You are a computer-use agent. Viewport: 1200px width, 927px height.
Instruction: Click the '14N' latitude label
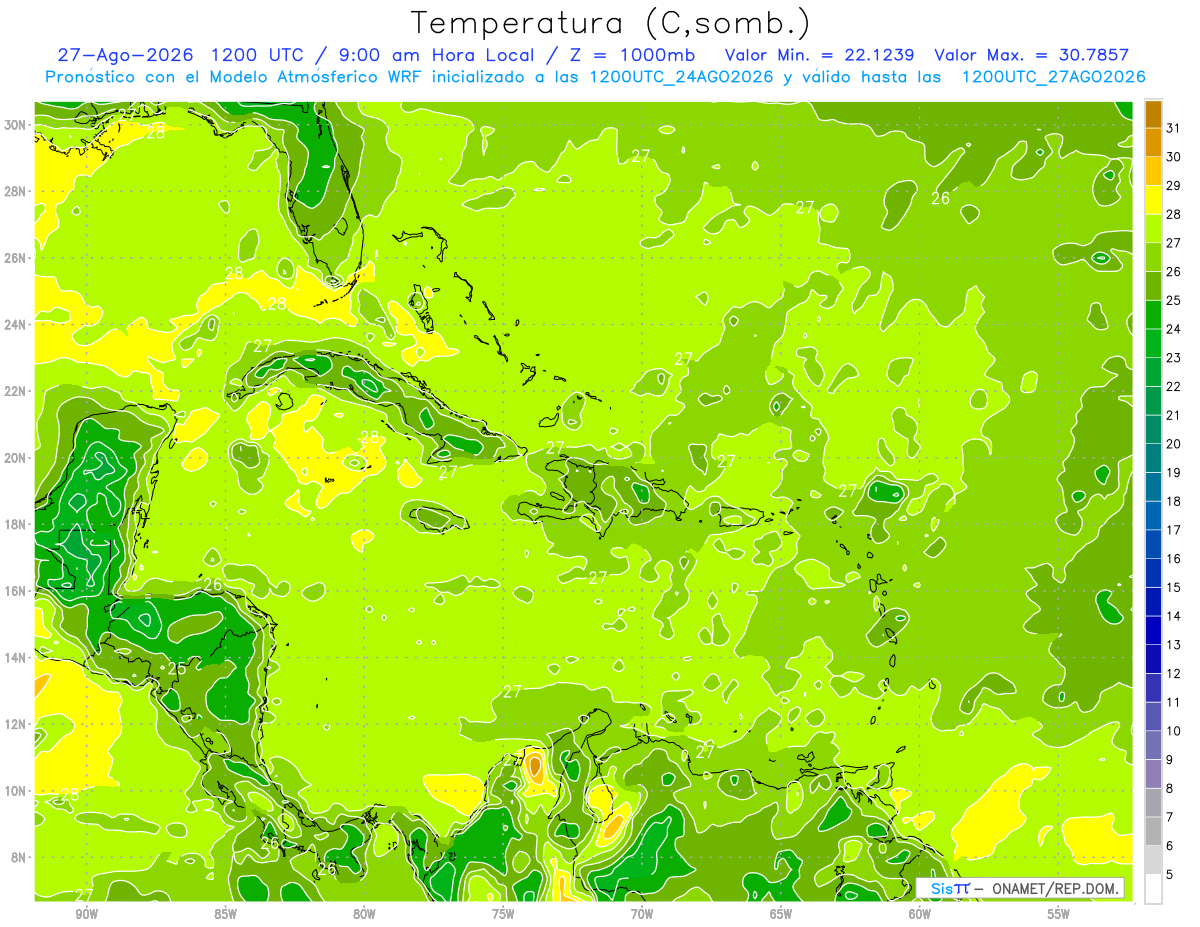pos(17,657)
